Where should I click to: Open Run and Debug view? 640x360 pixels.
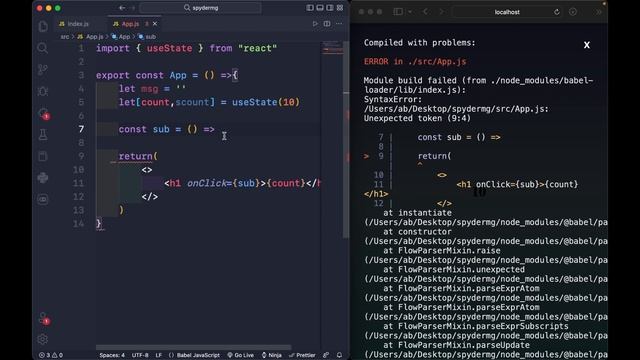(43, 91)
